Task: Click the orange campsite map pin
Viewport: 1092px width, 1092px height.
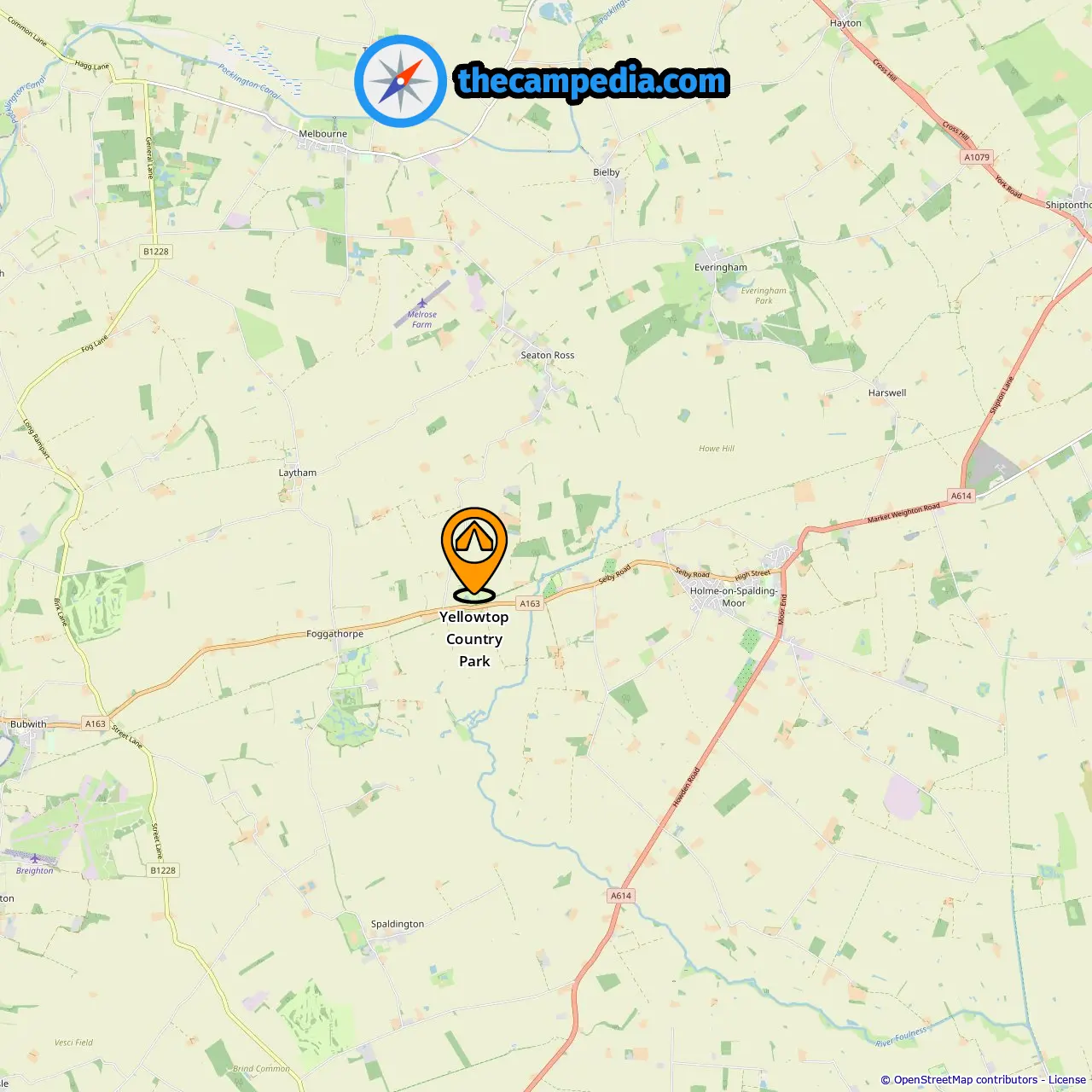Action: (474, 555)
